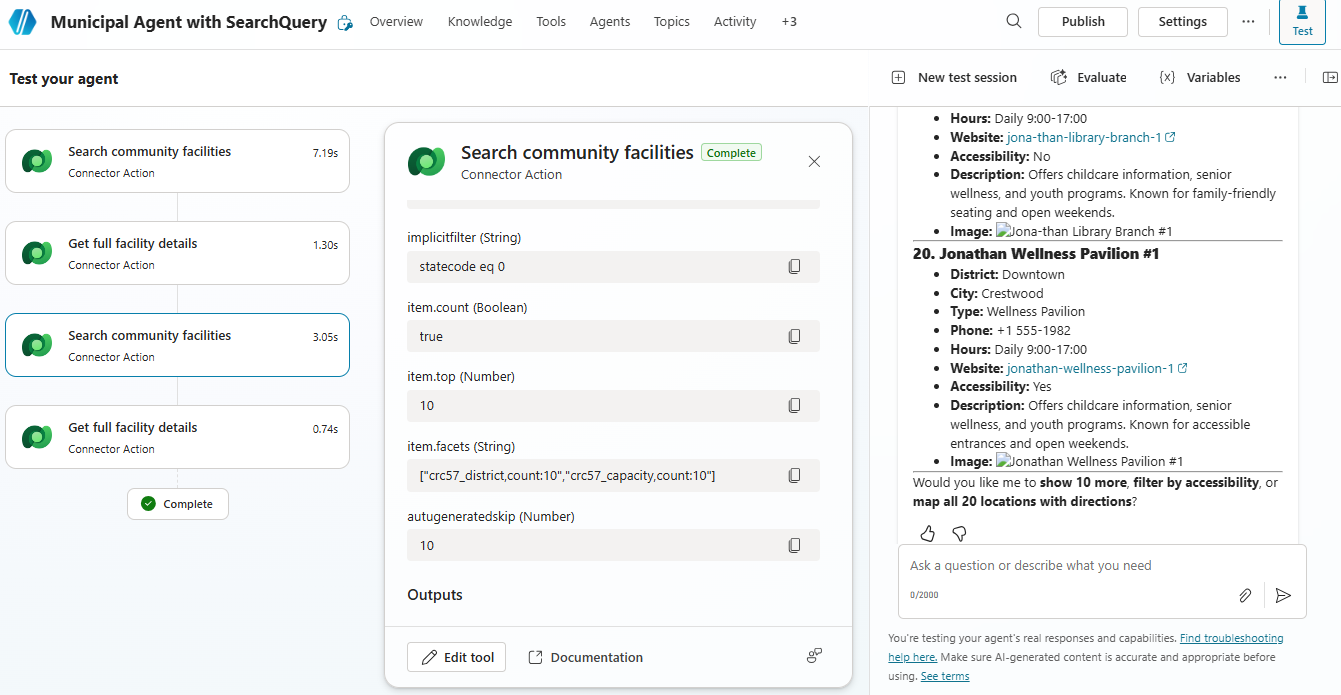Click the thumbs up feedback icon
This screenshot has width=1341, height=695.
tap(927, 533)
